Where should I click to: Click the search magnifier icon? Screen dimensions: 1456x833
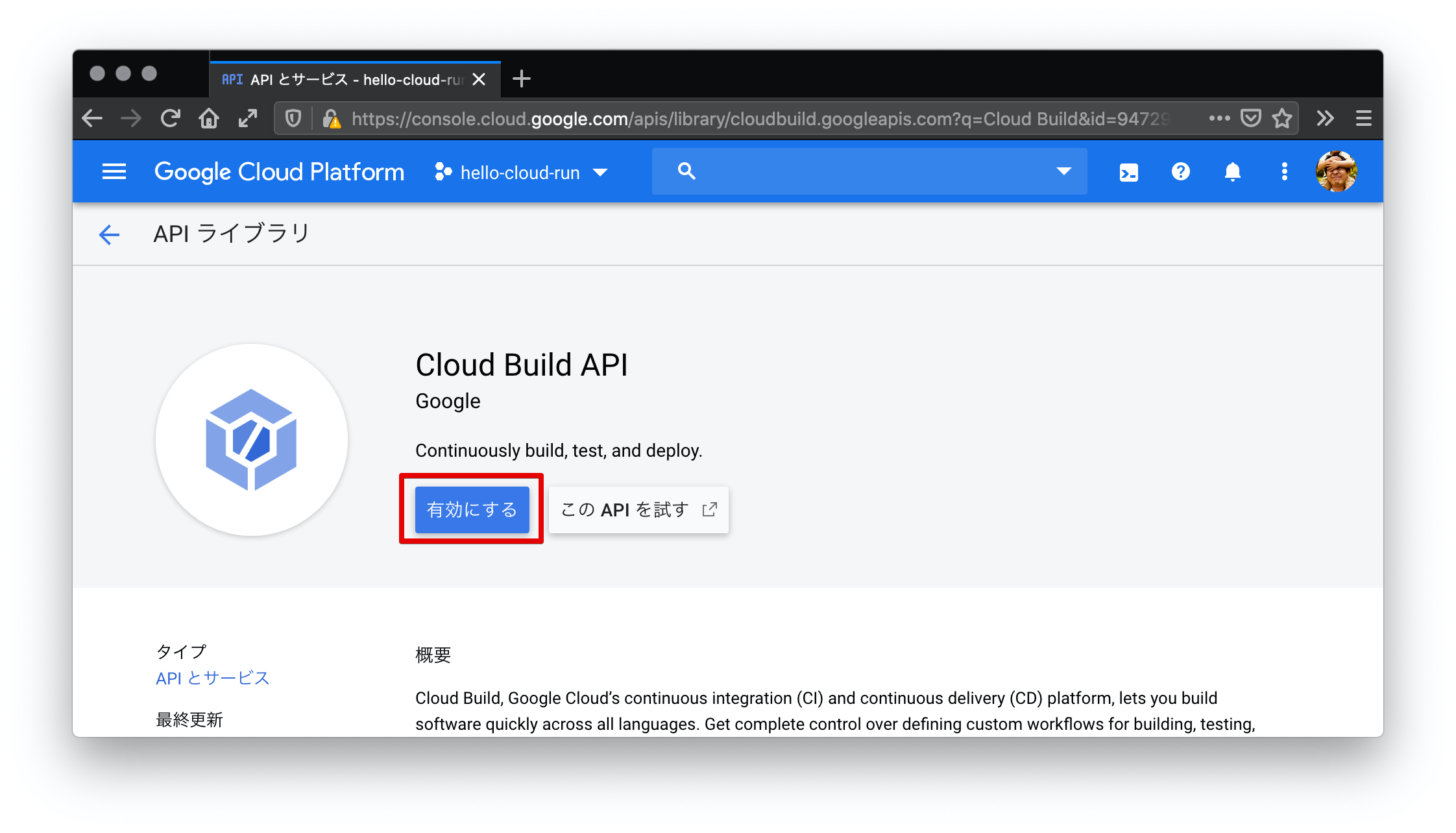(x=686, y=171)
